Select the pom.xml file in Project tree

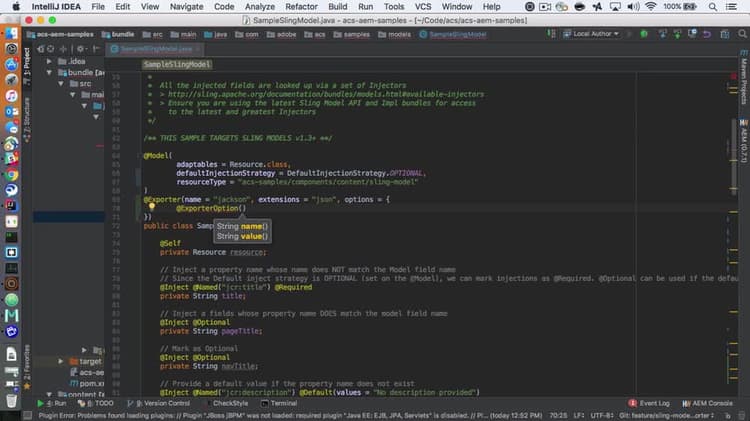coord(87,383)
